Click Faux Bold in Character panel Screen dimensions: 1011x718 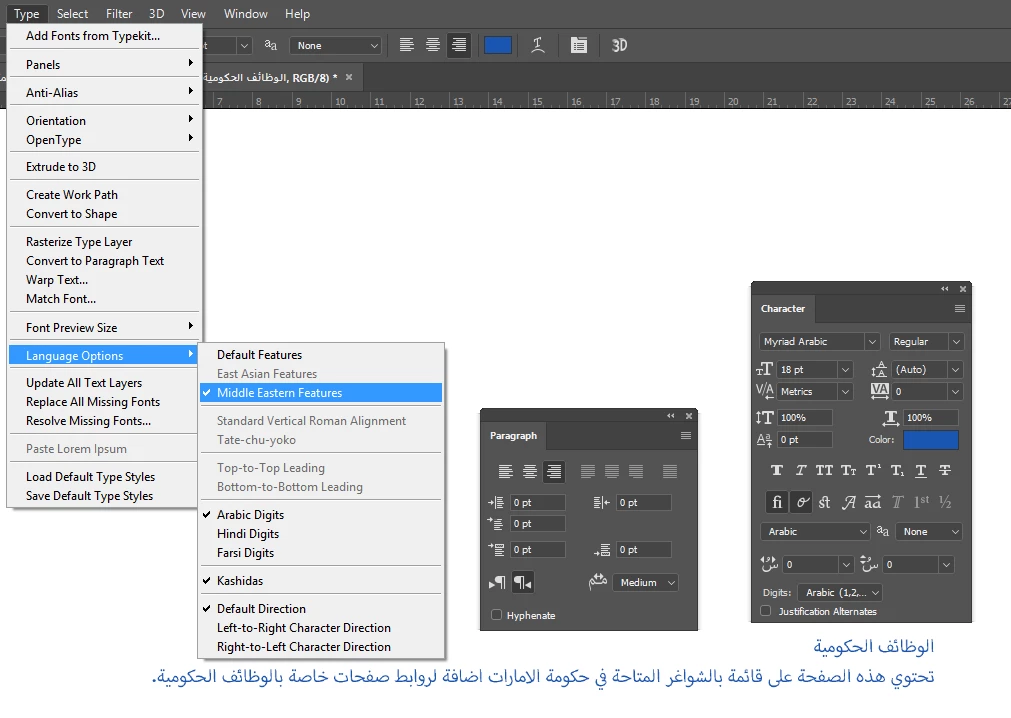776,471
